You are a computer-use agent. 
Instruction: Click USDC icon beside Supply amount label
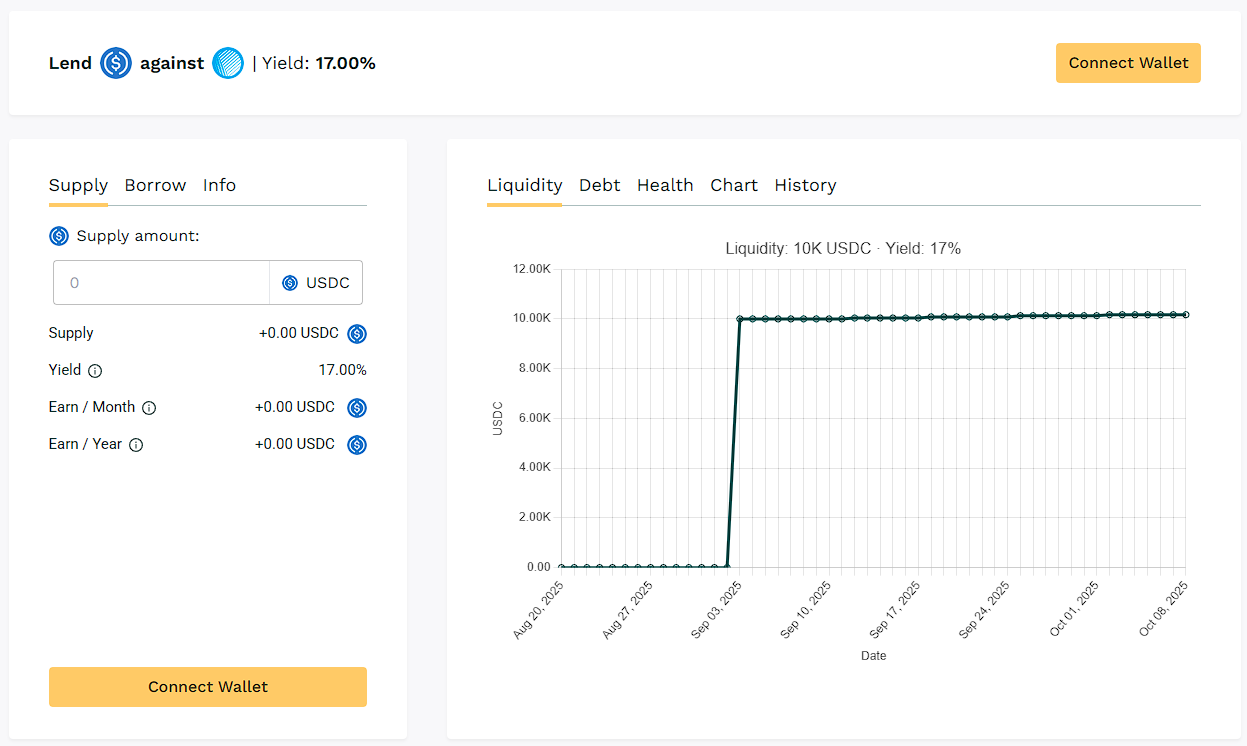(59, 236)
